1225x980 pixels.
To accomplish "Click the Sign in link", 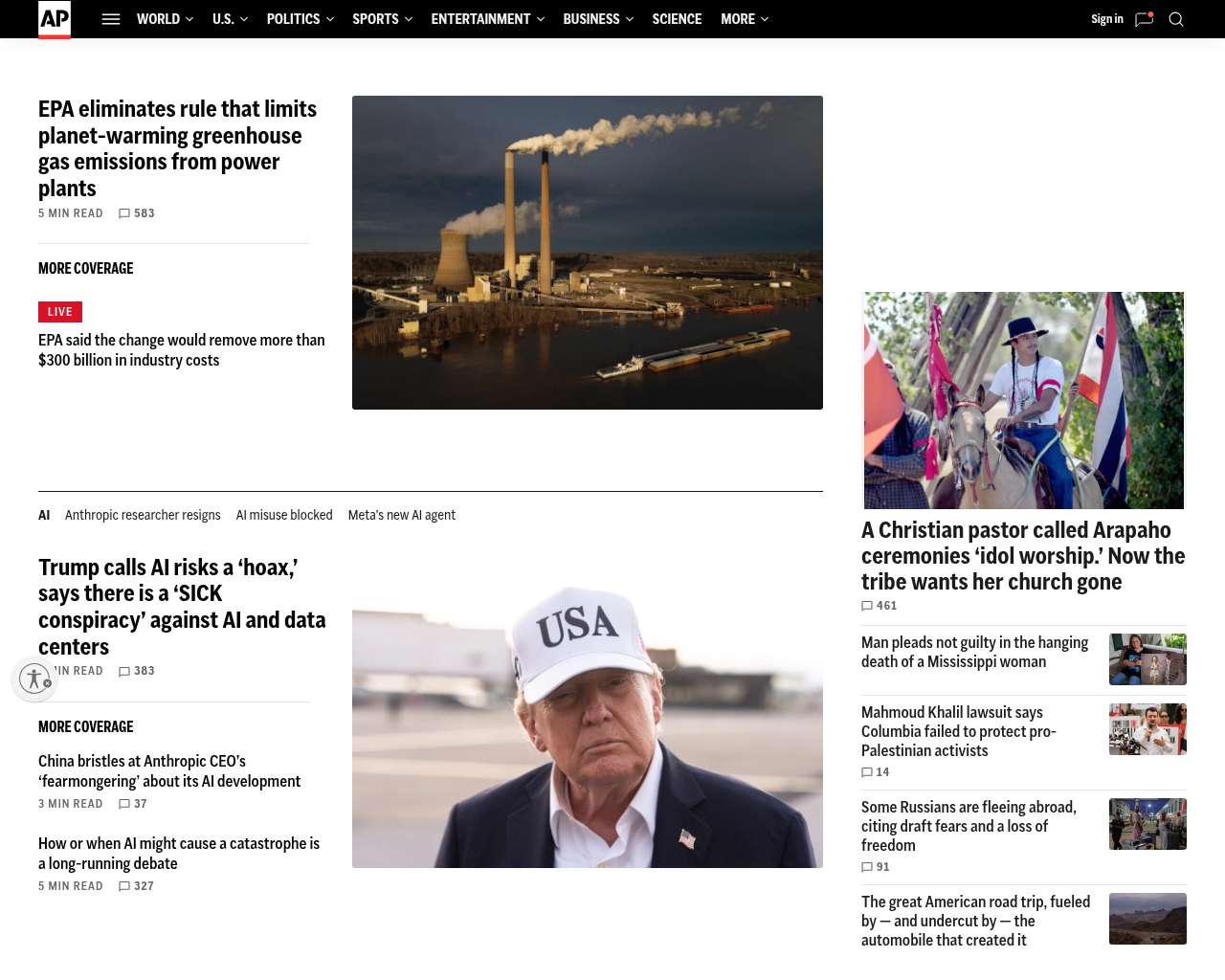I will [x=1107, y=19].
